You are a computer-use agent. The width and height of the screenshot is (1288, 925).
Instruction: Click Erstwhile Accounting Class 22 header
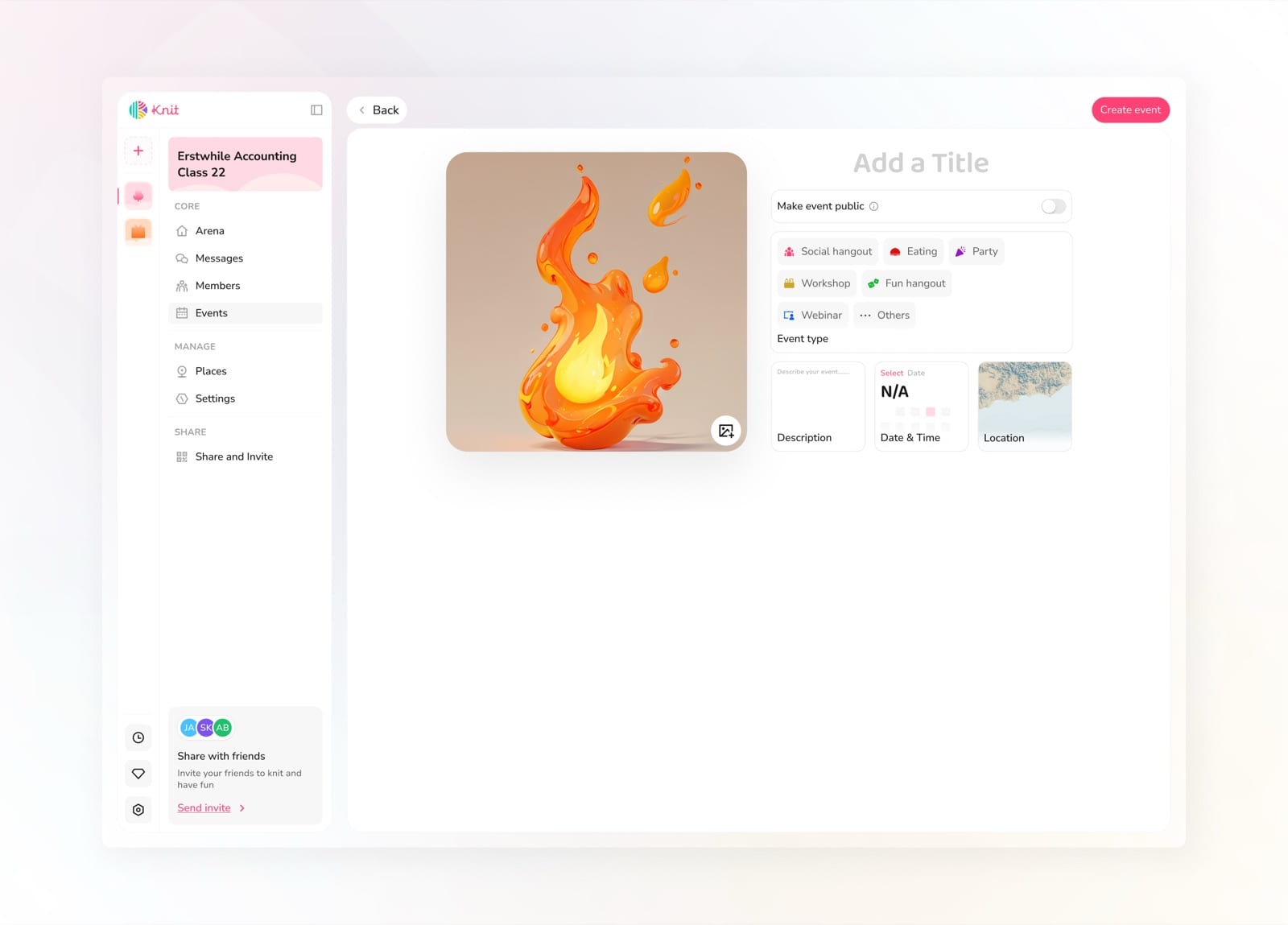tap(246, 164)
